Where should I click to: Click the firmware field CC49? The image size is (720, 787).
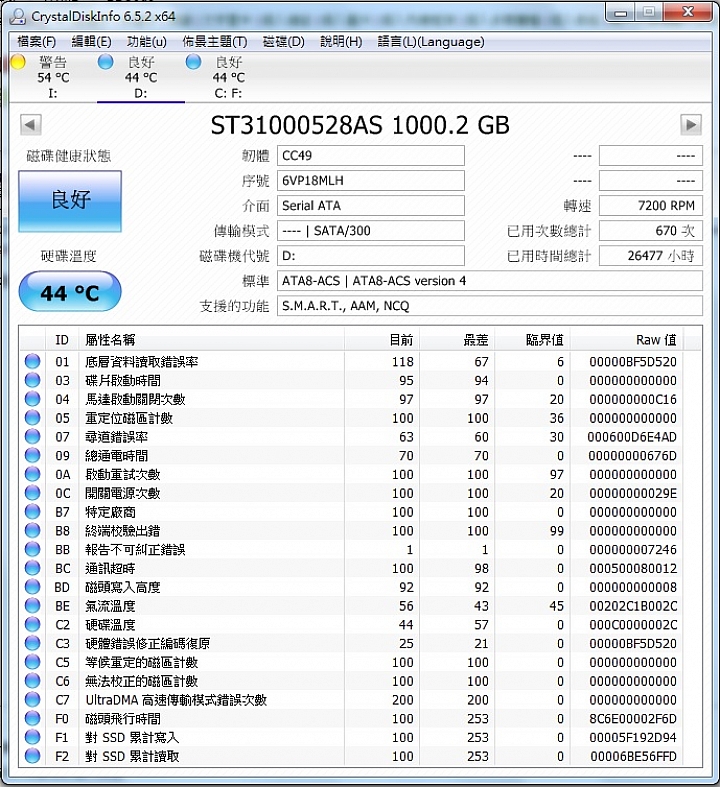click(x=371, y=156)
